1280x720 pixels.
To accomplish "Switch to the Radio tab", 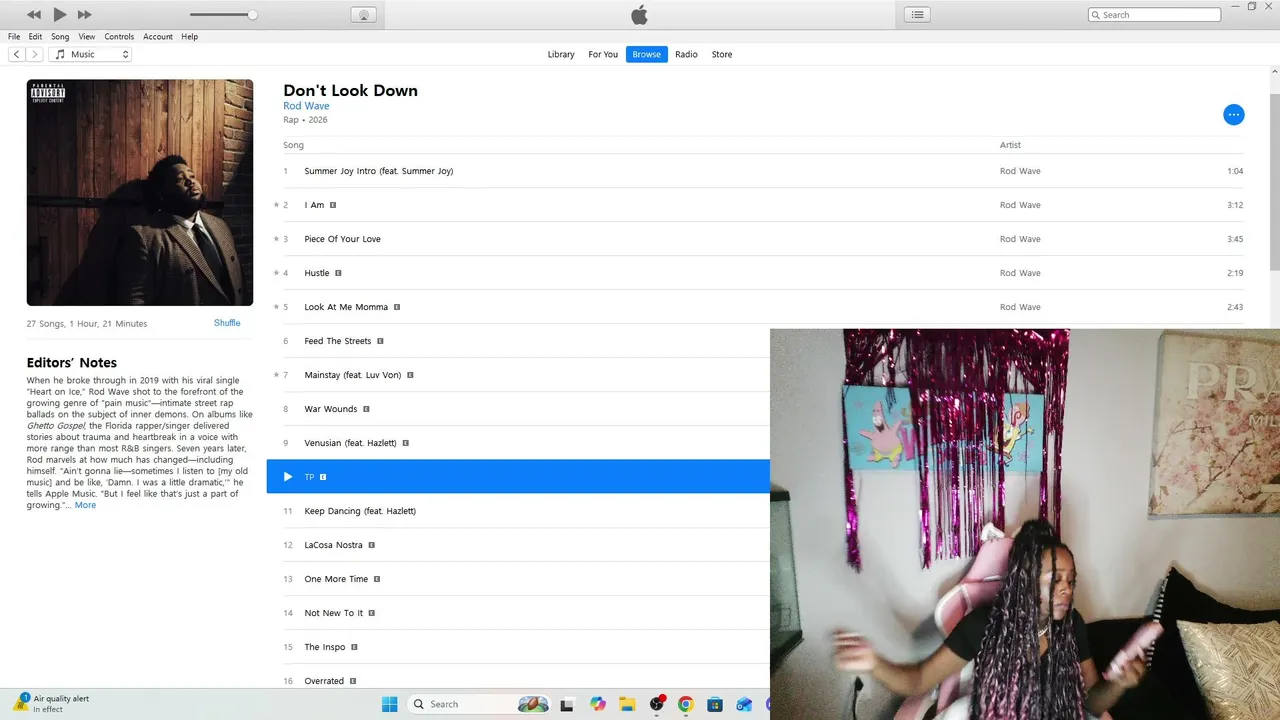I will (x=686, y=54).
